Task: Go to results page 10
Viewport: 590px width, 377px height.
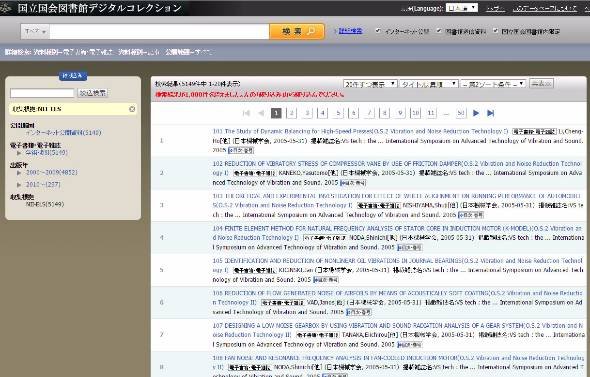Action: [415, 113]
